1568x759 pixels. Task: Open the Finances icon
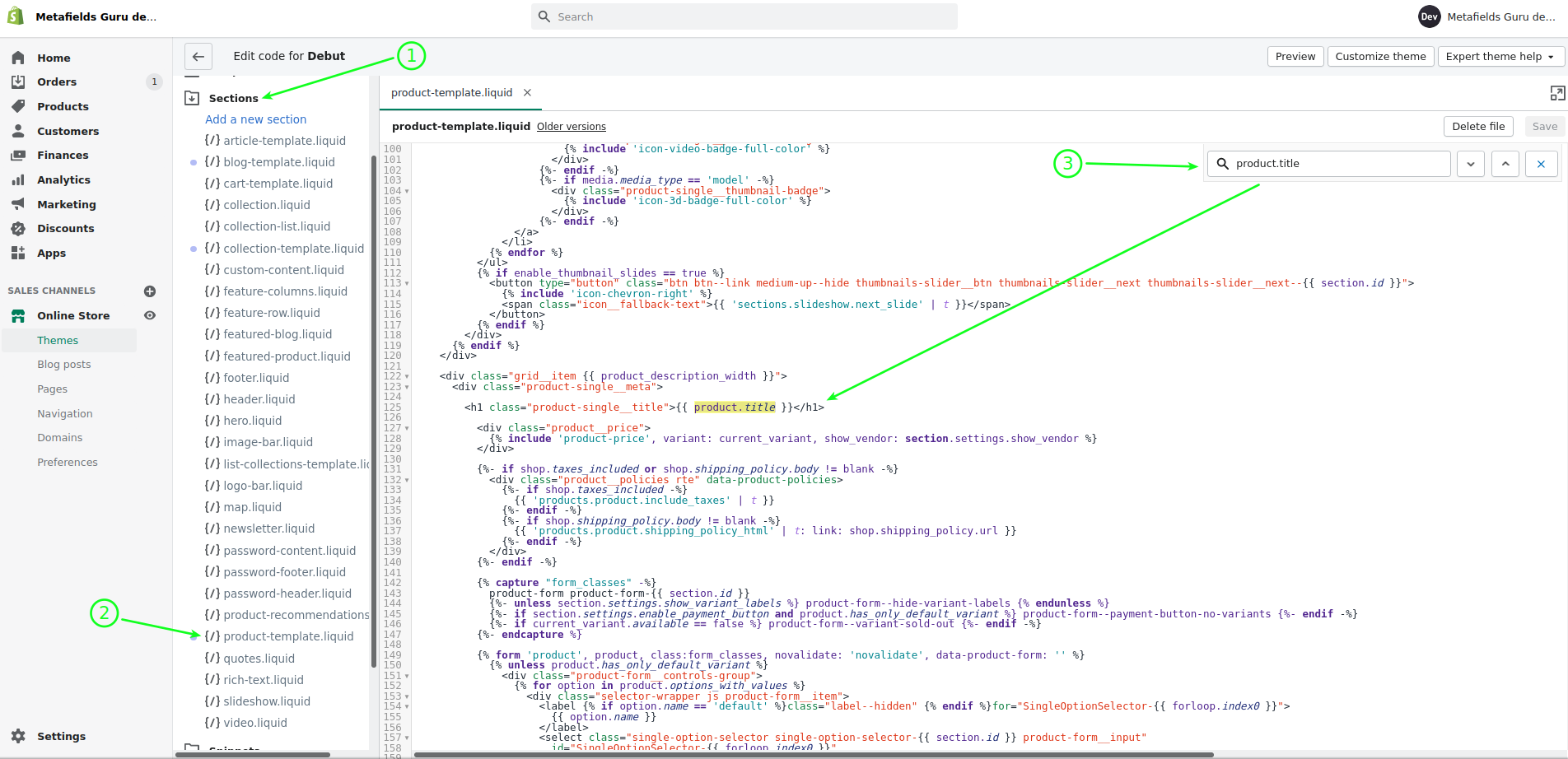pyautogui.click(x=18, y=155)
